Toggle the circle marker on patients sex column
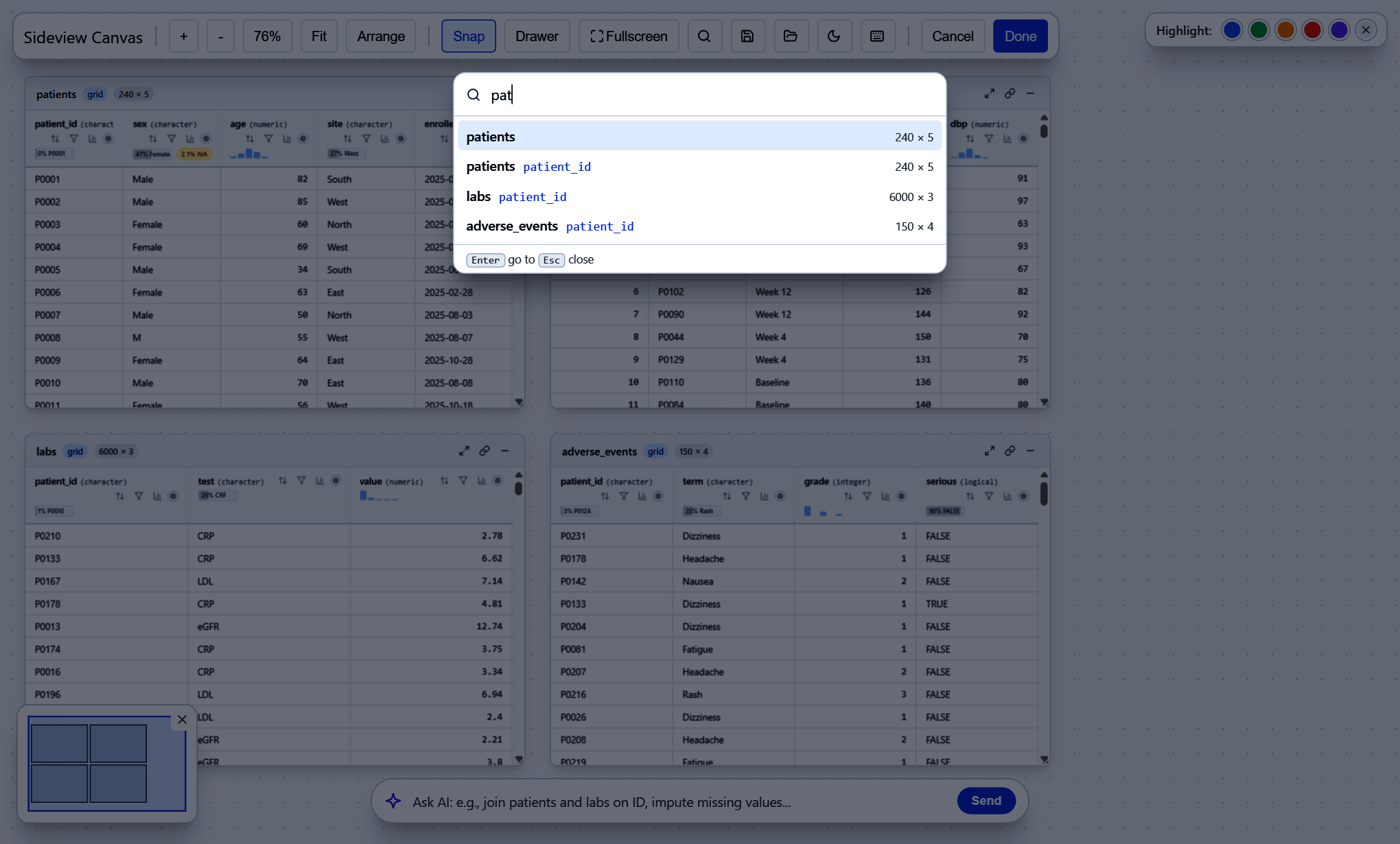The image size is (1400, 844). pos(206,139)
